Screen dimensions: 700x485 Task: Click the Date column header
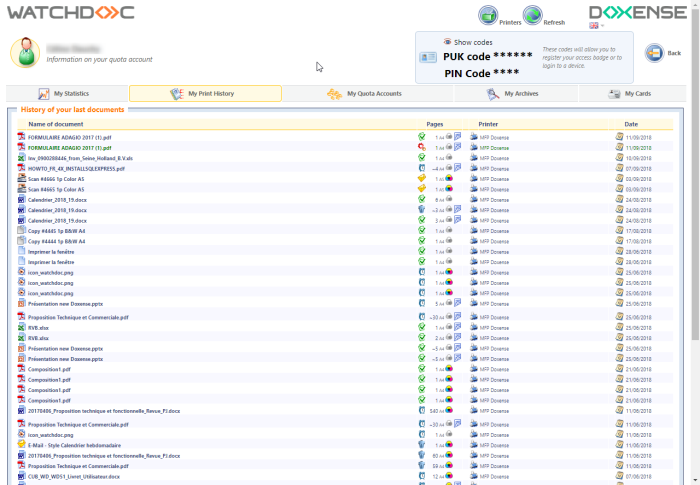pyautogui.click(x=631, y=124)
